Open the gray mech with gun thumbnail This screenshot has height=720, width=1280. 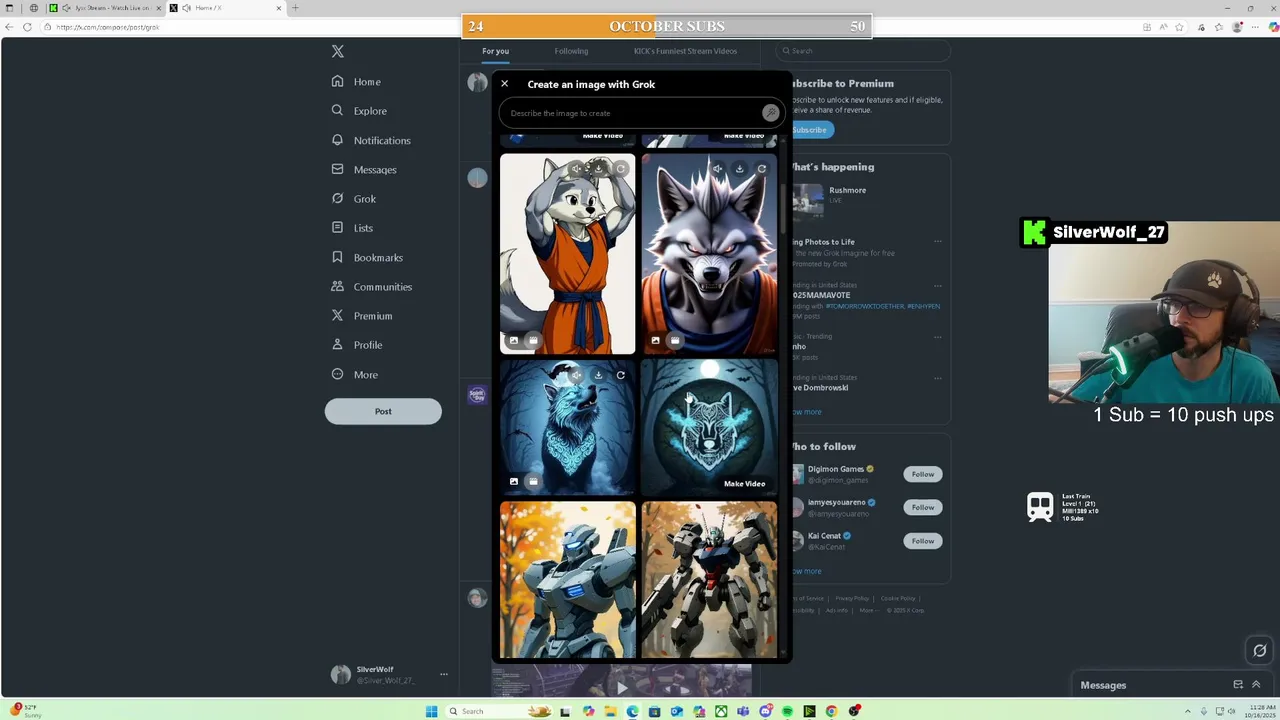(709, 579)
